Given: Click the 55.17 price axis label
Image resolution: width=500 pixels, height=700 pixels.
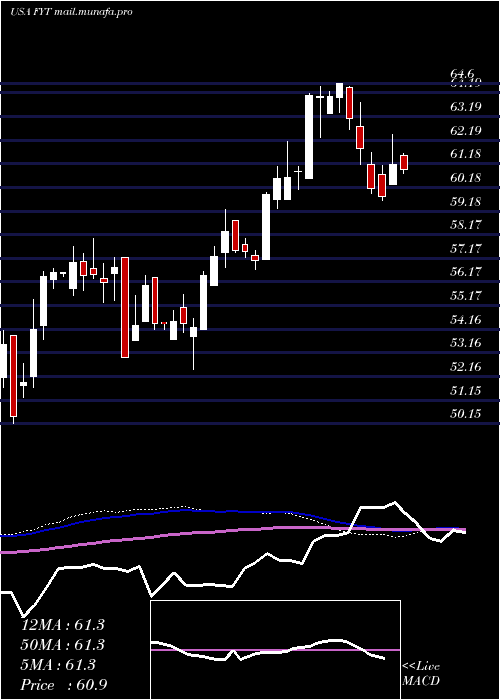Looking at the screenshot, I should tap(466, 296).
